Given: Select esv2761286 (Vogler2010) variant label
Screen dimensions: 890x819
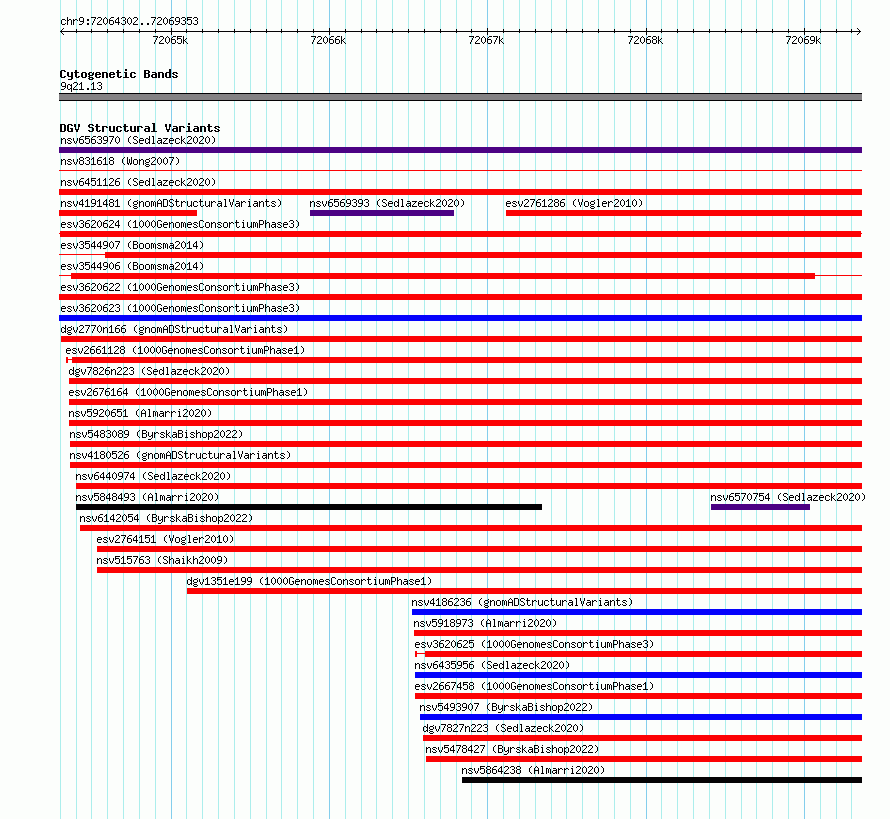Looking at the screenshot, I should click(574, 203).
